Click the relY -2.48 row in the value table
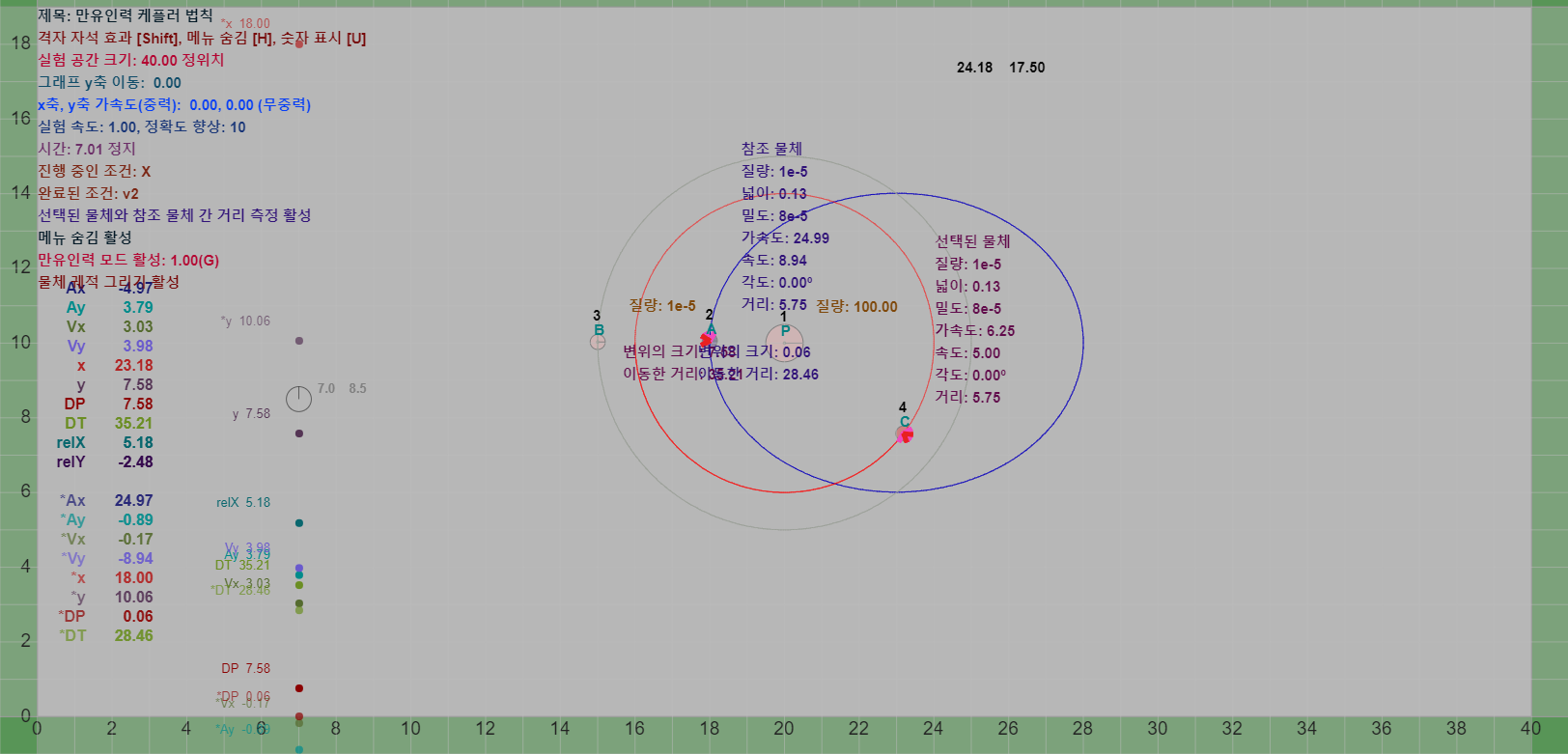Screen dimensions: 1568x754 click(x=104, y=461)
